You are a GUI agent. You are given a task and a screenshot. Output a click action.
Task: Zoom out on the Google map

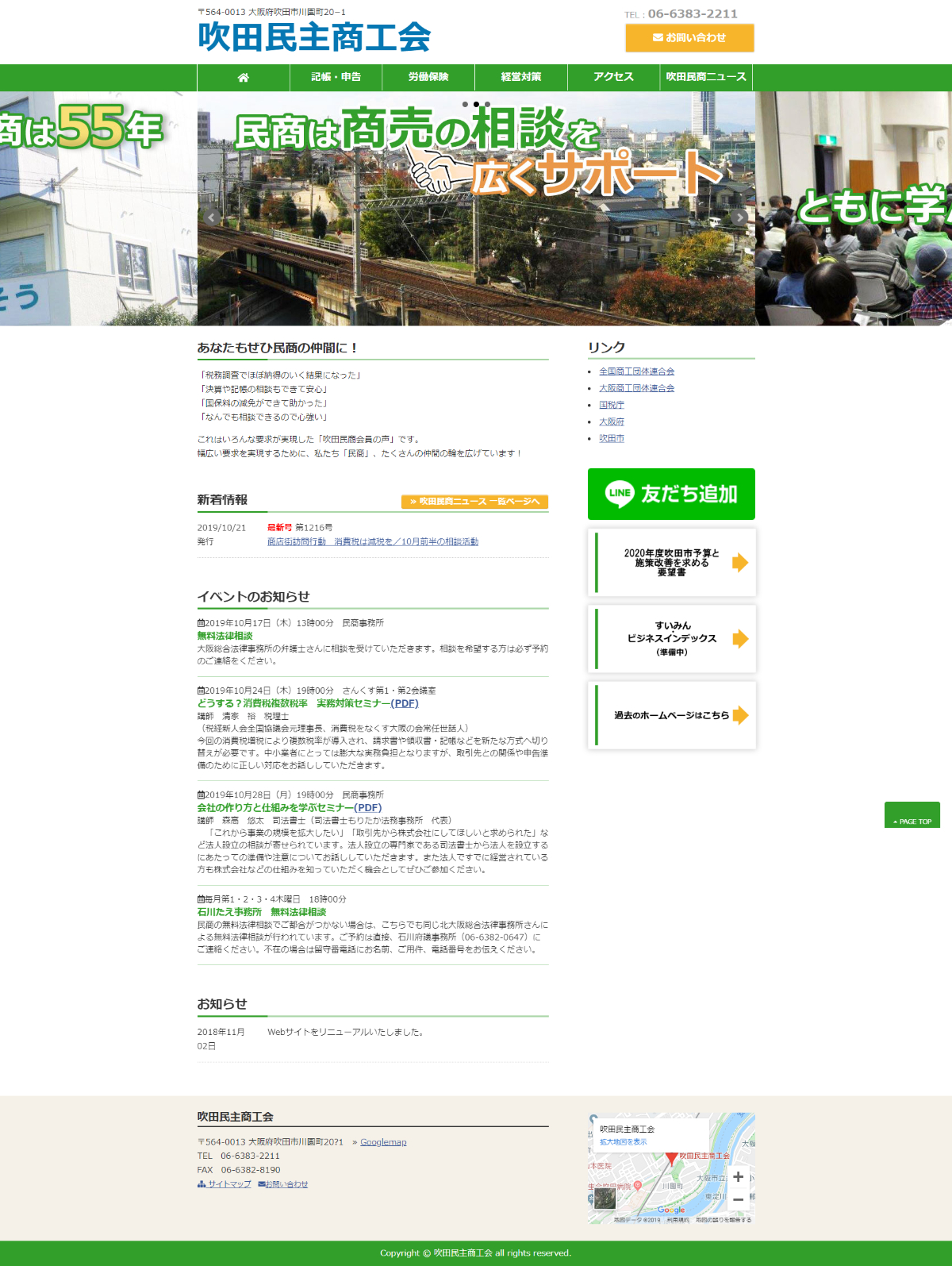point(738,1199)
